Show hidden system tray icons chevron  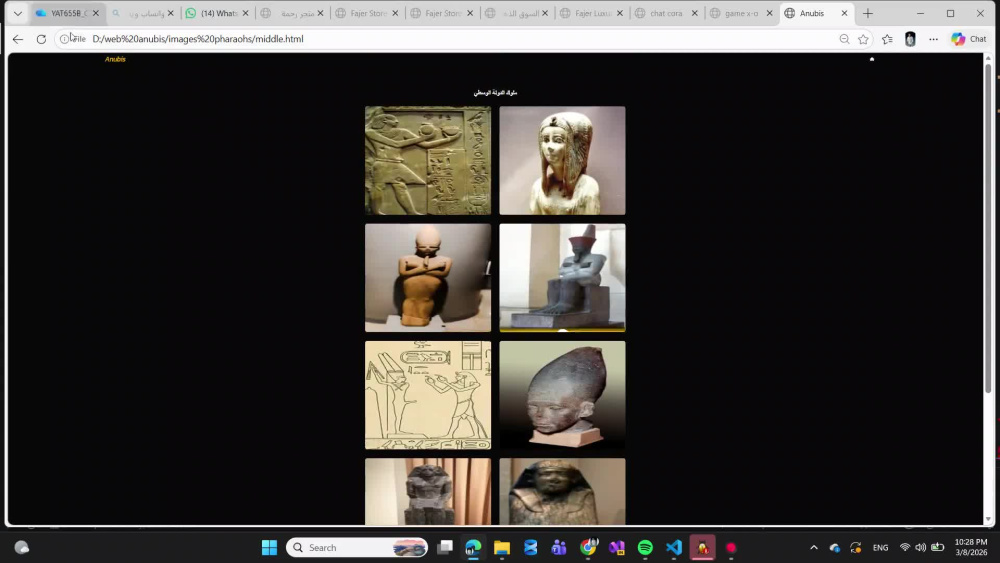coord(814,548)
